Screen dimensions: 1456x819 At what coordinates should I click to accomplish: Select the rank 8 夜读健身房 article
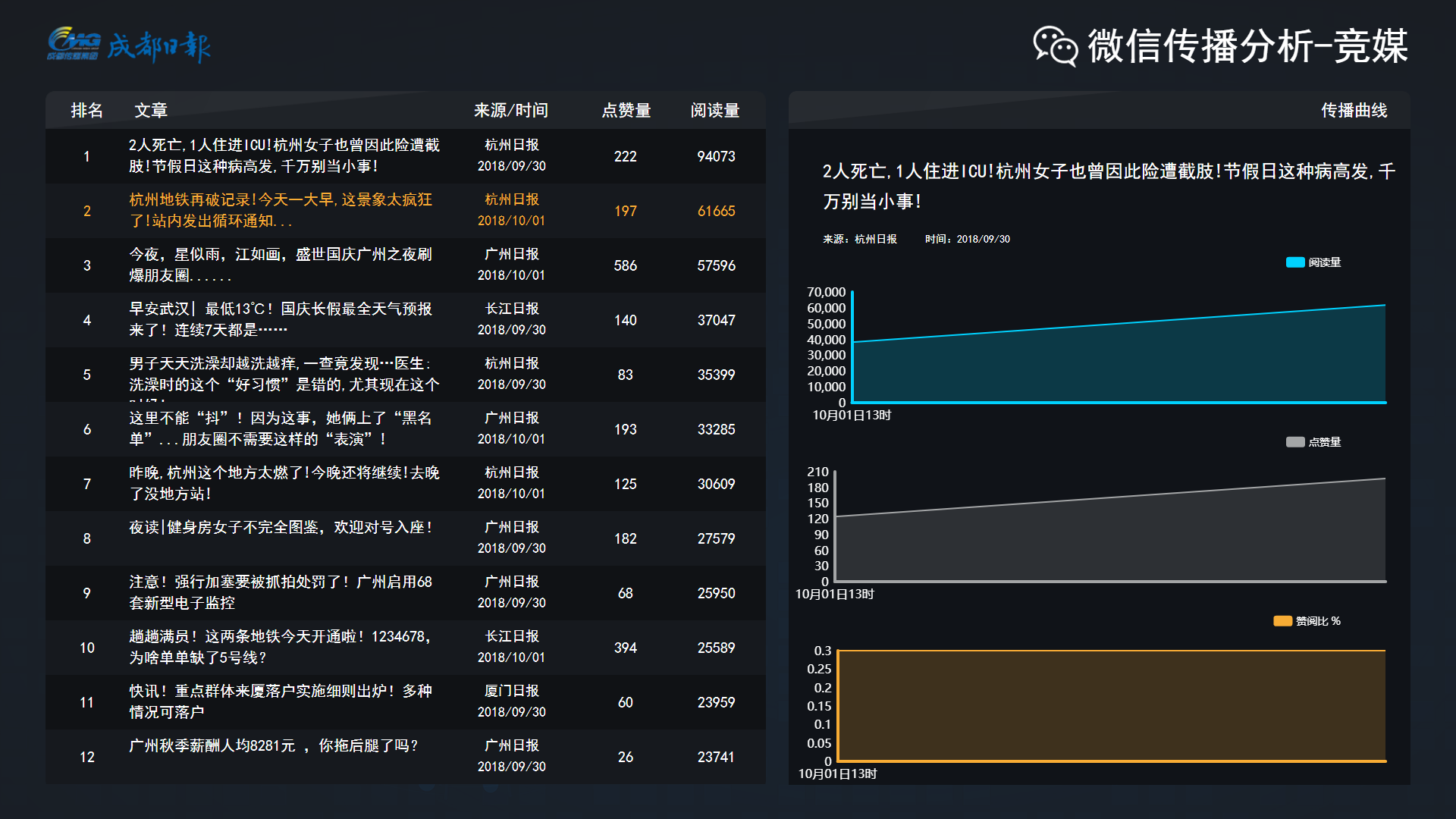coord(280,528)
